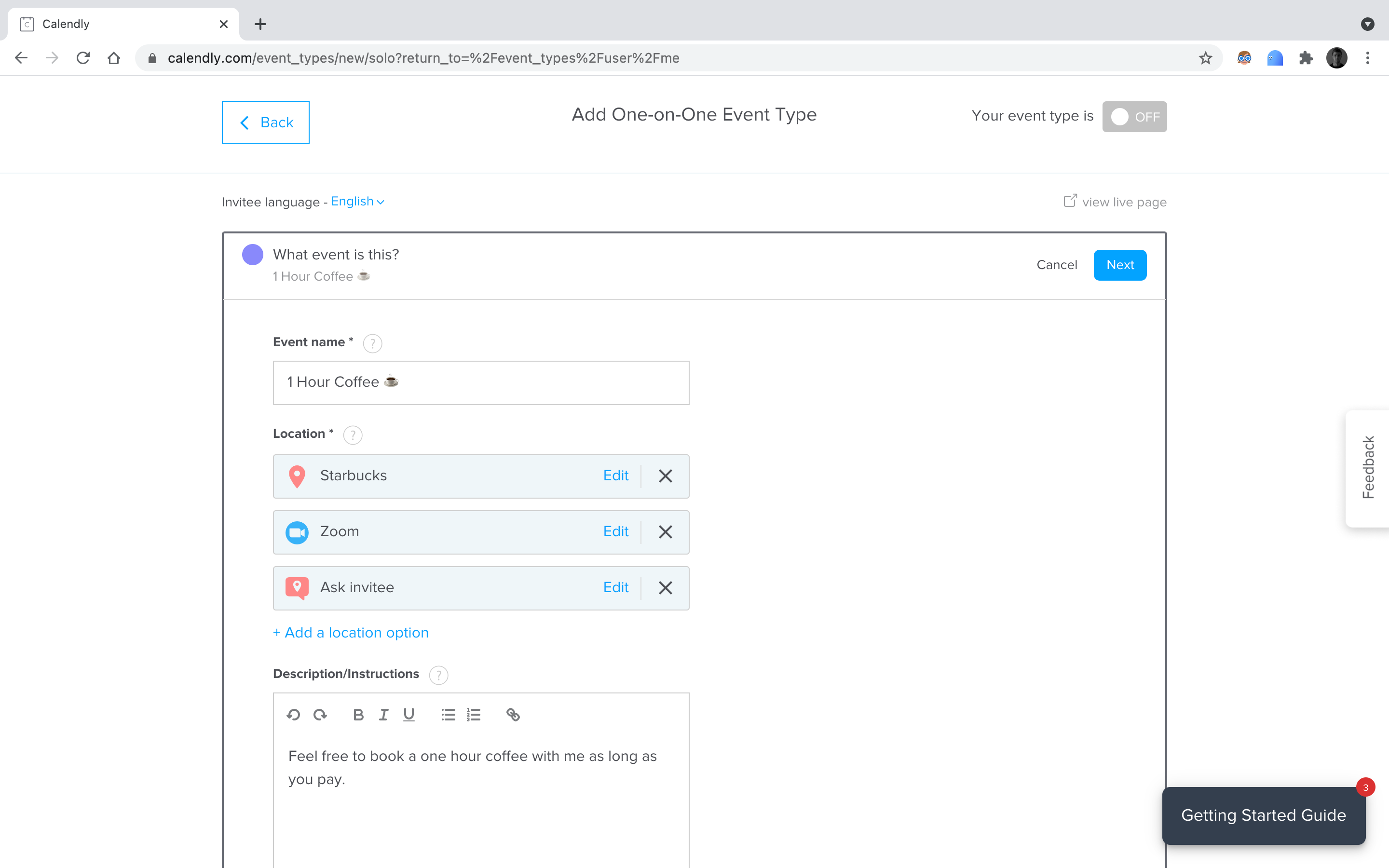The height and width of the screenshot is (868, 1389).
Task: Edit the Starbucks location details
Action: (616, 475)
